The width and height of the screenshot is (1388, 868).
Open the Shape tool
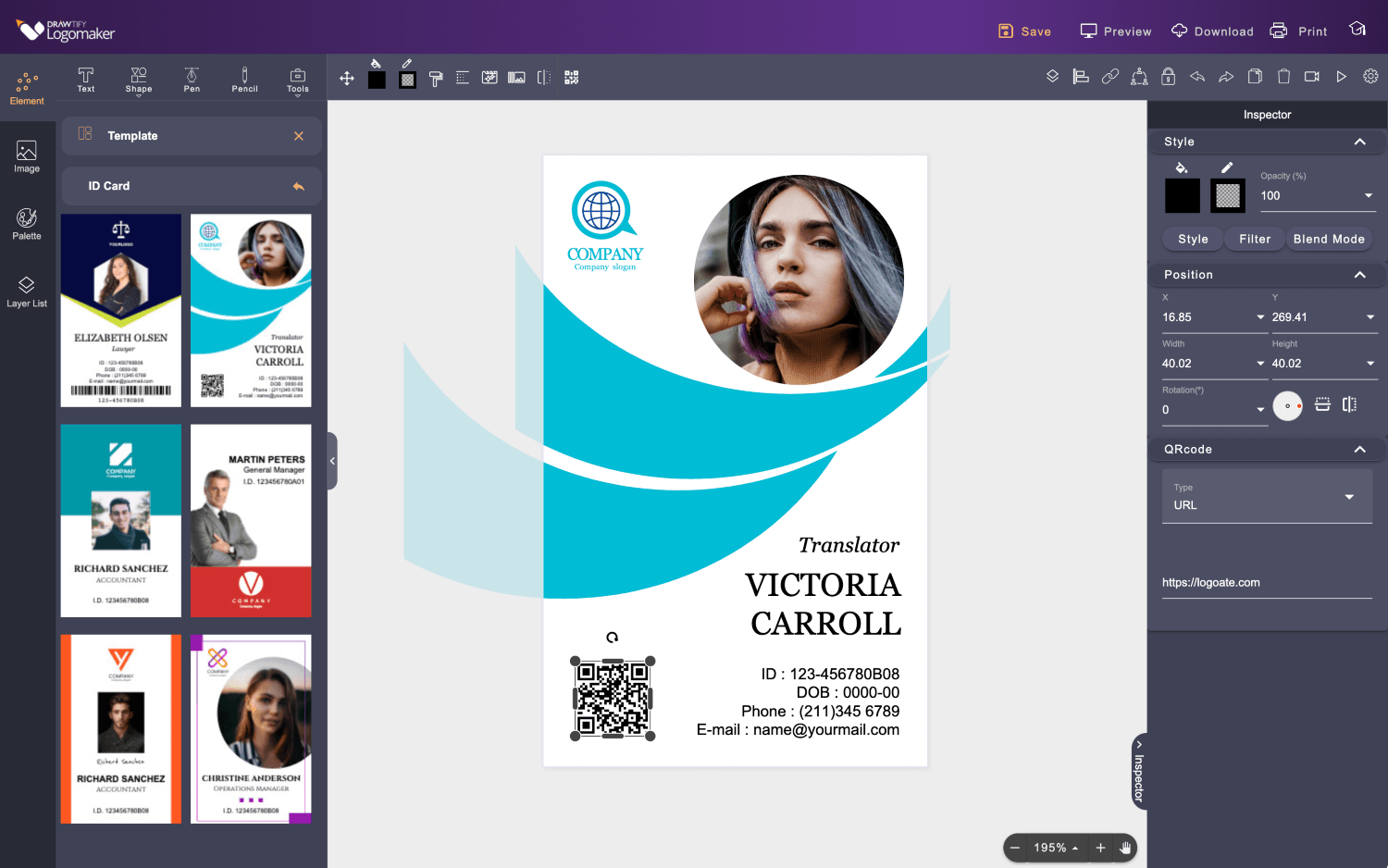pyautogui.click(x=139, y=80)
